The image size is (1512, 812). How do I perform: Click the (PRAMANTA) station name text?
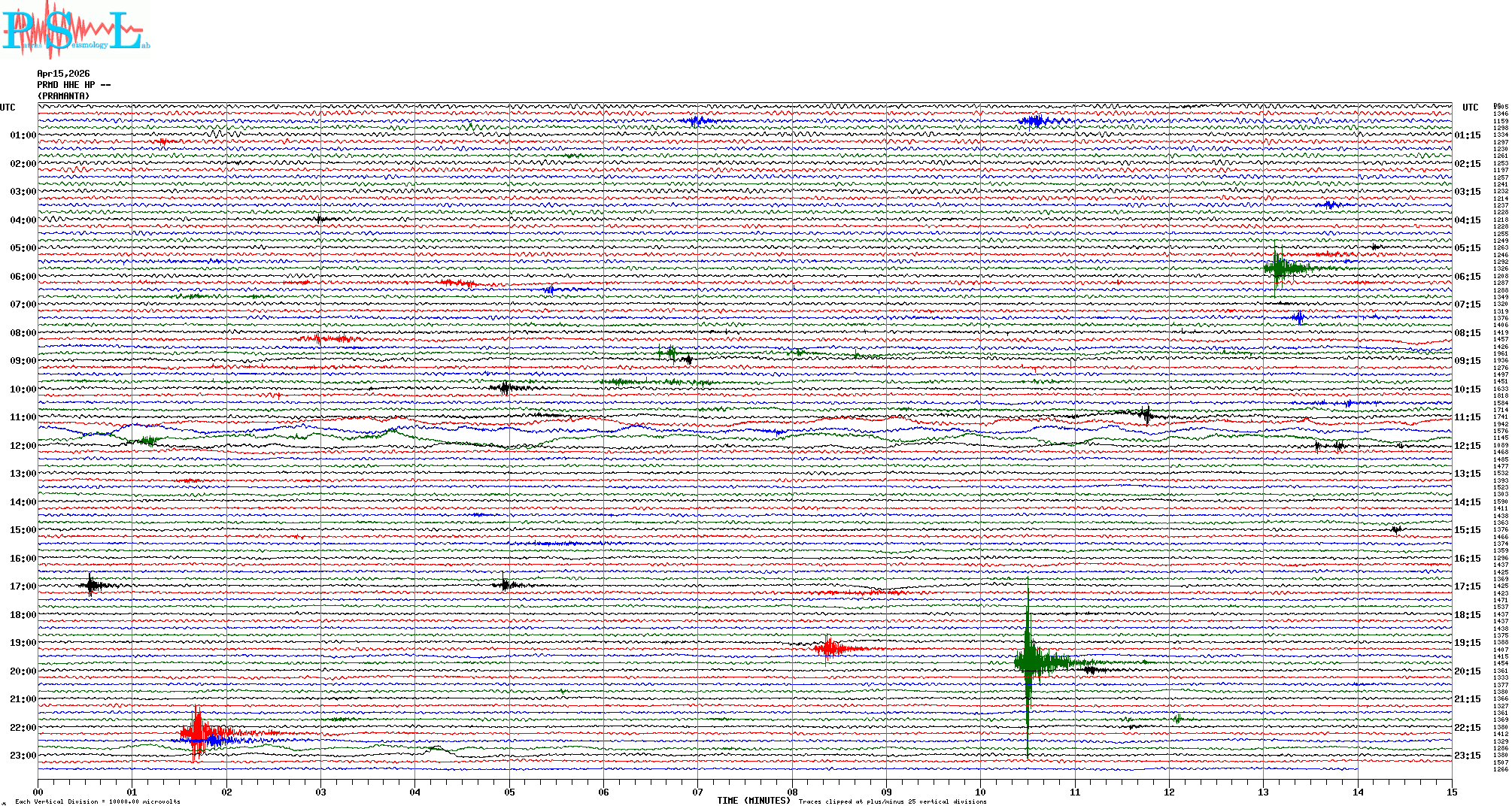(63, 96)
